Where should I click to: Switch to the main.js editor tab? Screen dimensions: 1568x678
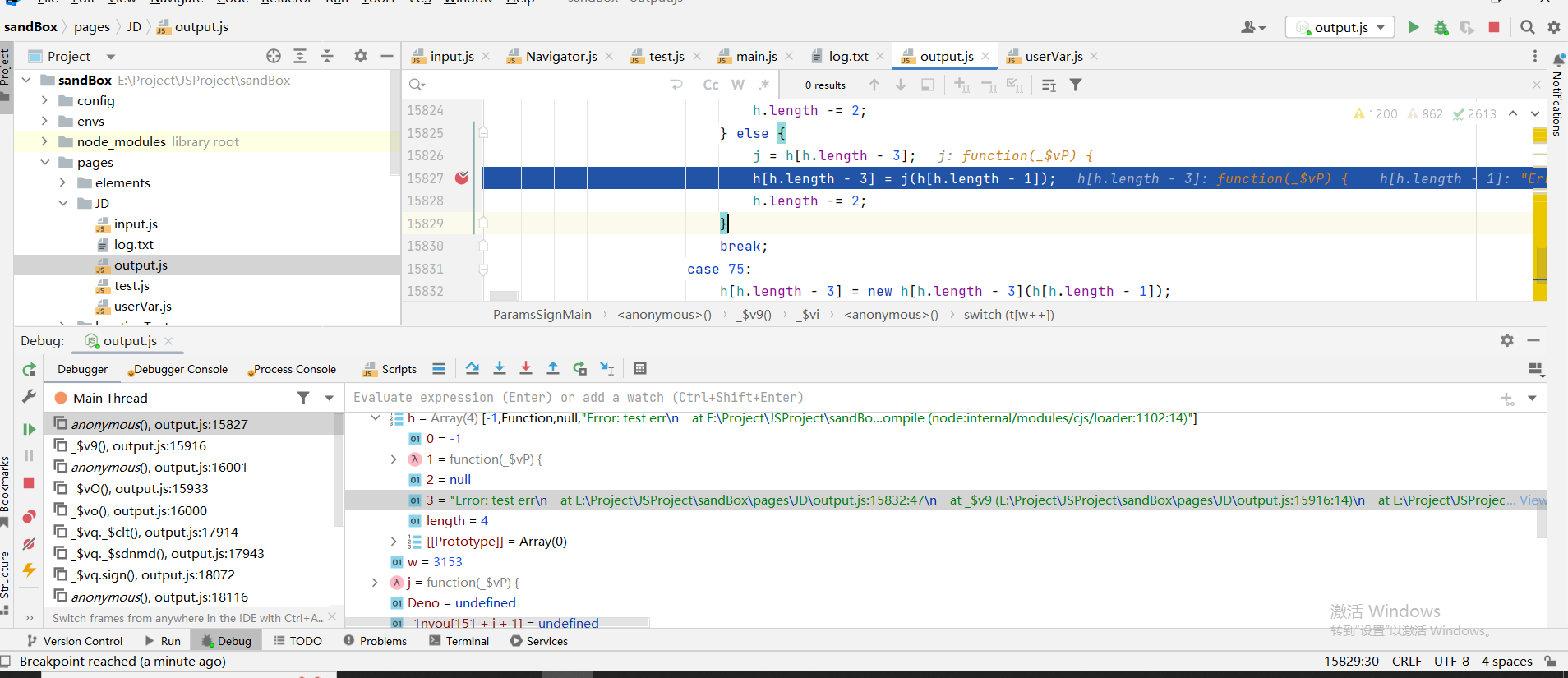756,56
